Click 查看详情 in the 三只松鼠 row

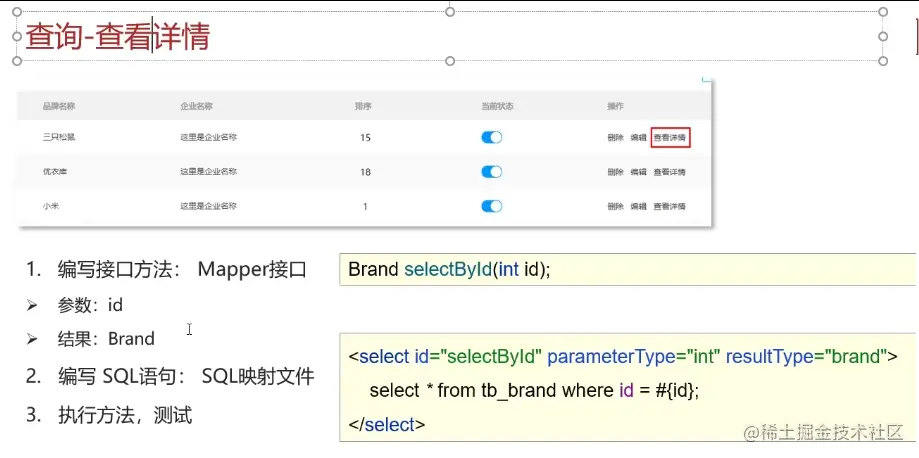(x=670, y=137)
